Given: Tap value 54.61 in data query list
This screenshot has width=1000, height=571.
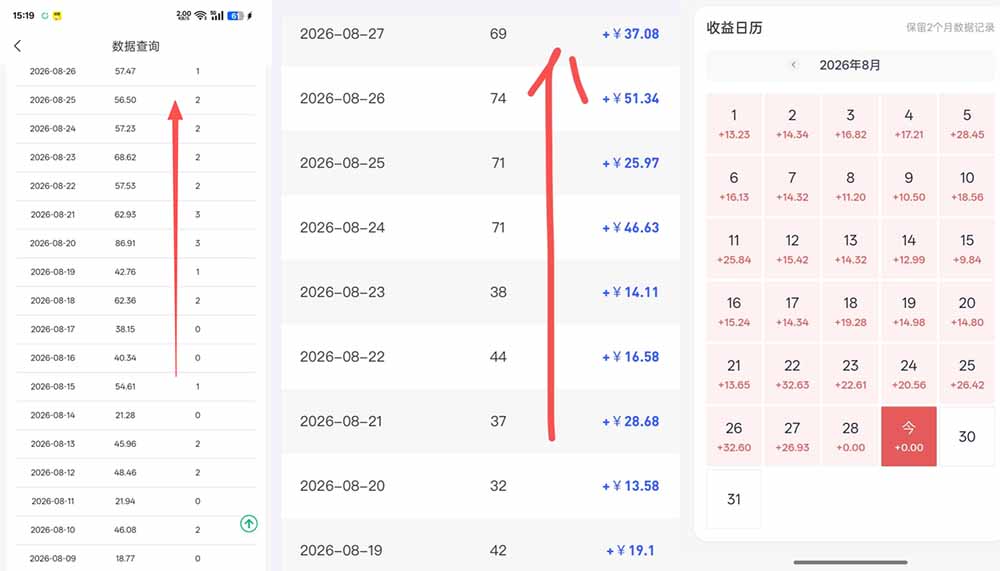Looking at the screenshot, I should click(125, 387).
